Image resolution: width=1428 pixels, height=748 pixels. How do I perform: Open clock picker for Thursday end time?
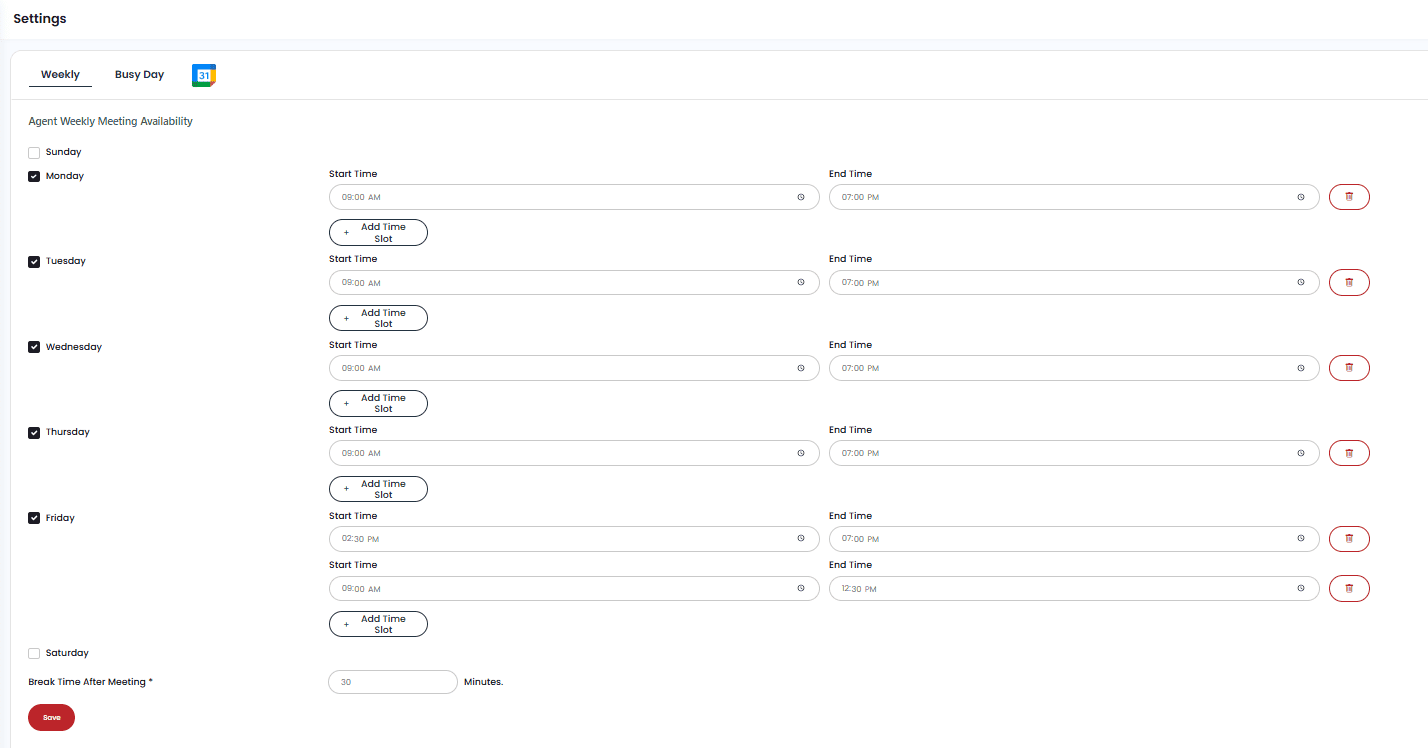(x=1301, y=453)
